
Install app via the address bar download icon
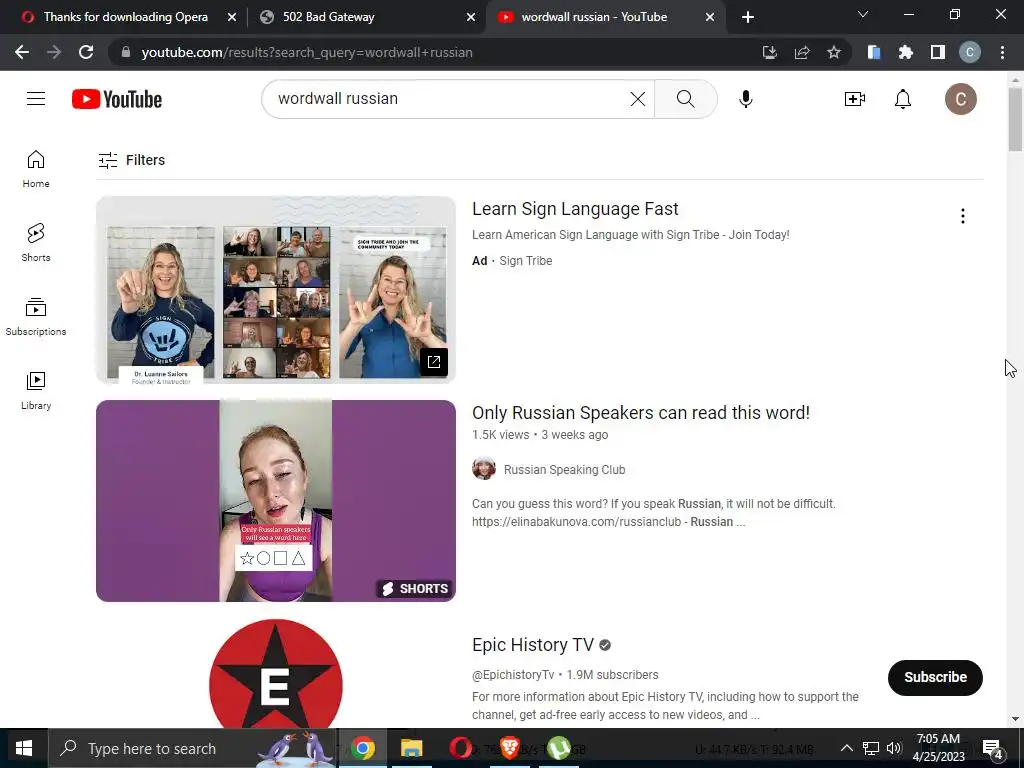(x=770, y=52)
